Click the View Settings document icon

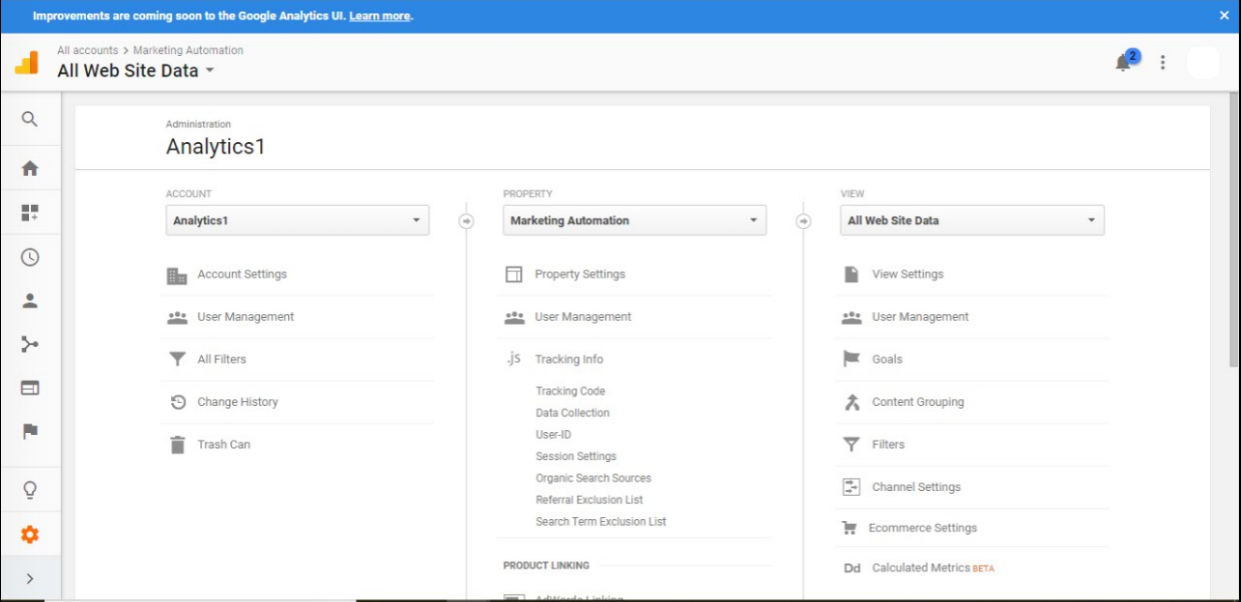(x=851, y=274)
